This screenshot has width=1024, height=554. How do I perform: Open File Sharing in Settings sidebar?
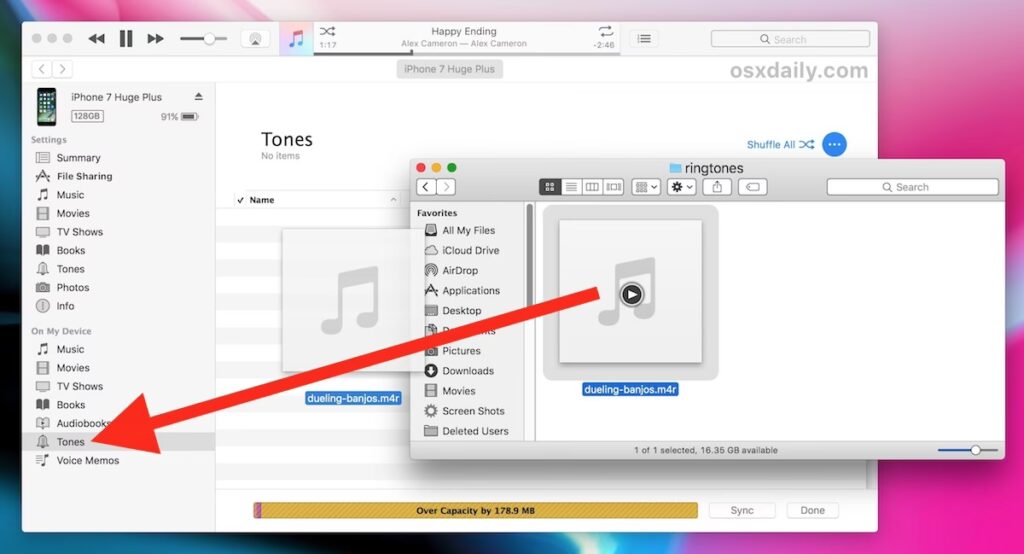tap(84, 176)
